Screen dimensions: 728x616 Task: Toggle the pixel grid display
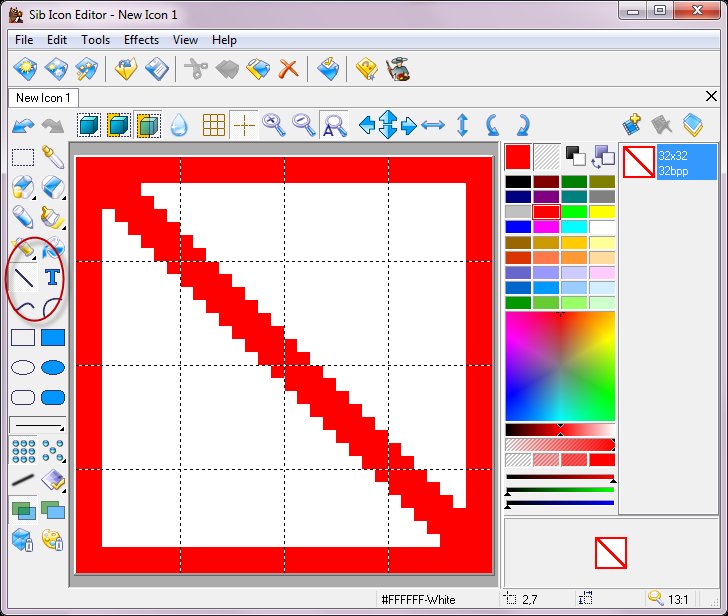213,125
